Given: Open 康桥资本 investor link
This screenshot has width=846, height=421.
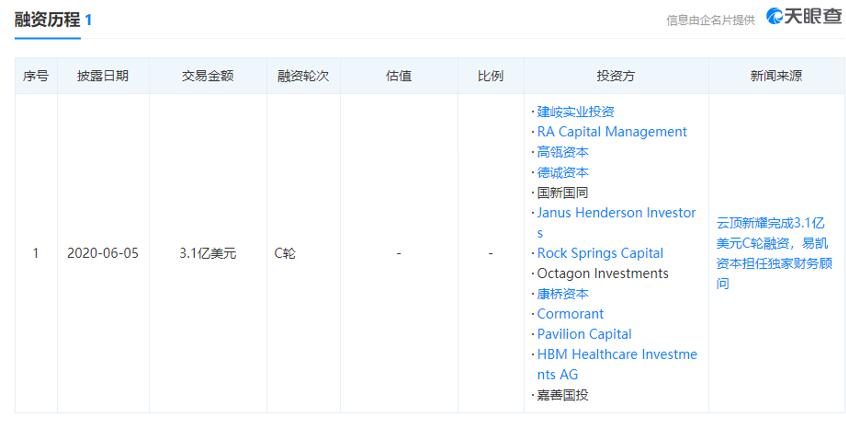Looking at the screenshot, I should (x=563, y=294).
